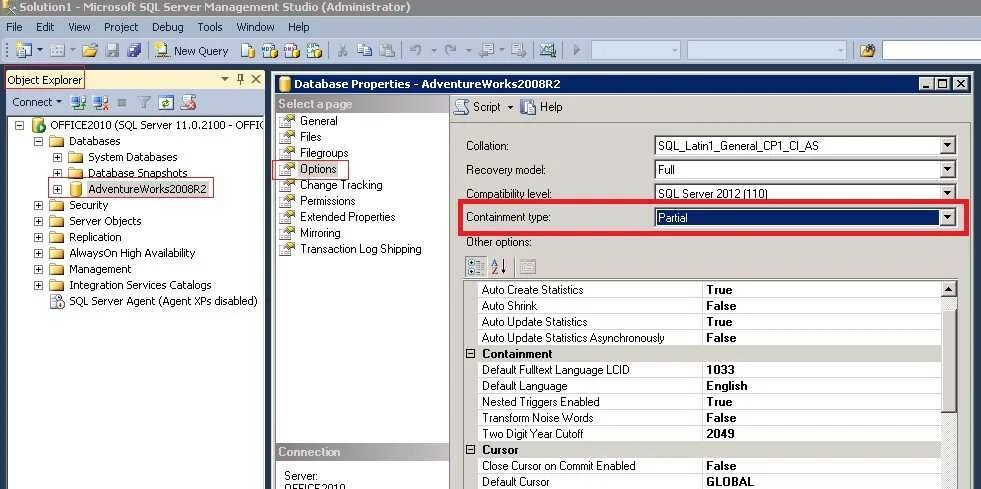The image size is (981, 489).
Task: Click the Analysis Services XMLA Query icon
Action: click(x=313, y=51)
